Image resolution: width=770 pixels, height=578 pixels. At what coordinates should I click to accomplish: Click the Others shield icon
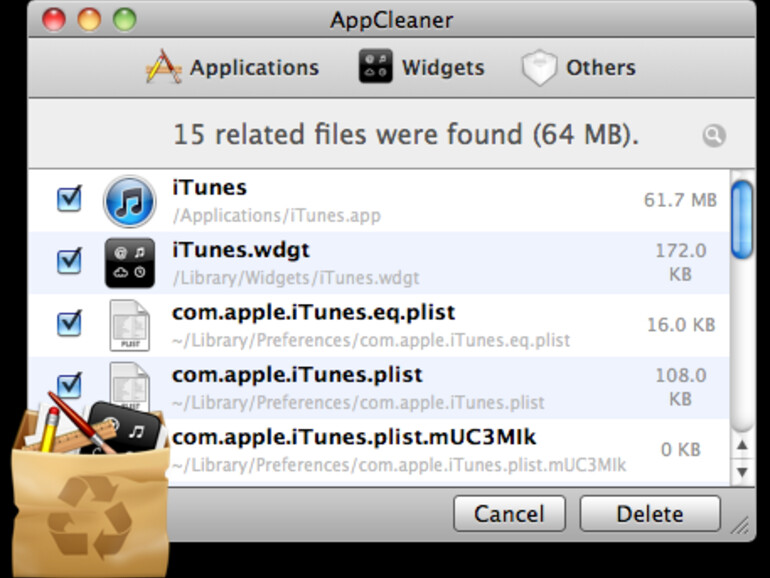click(x=538, y=68)
